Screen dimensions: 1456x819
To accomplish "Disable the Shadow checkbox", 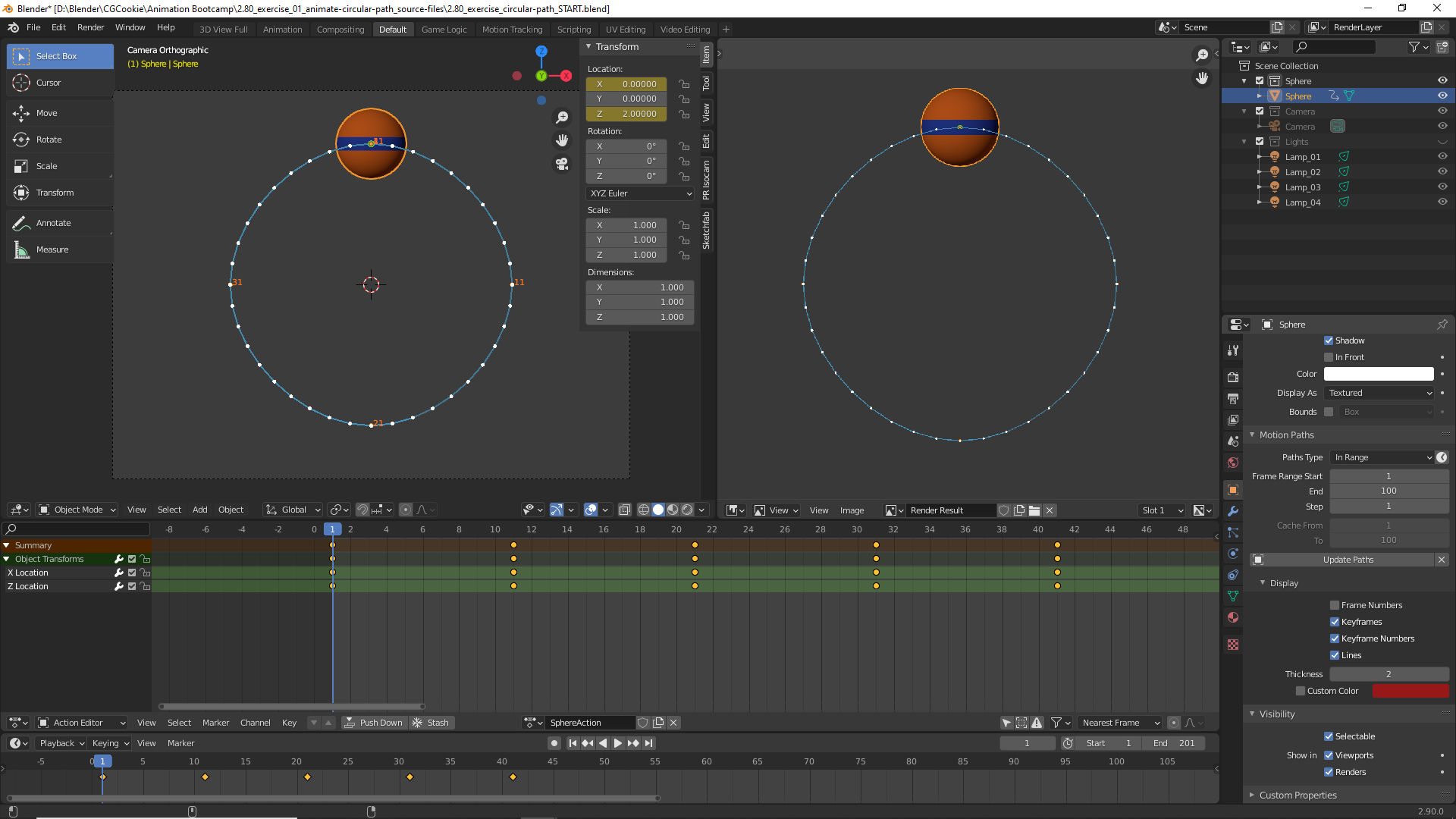I will (x=1329, y=340).
